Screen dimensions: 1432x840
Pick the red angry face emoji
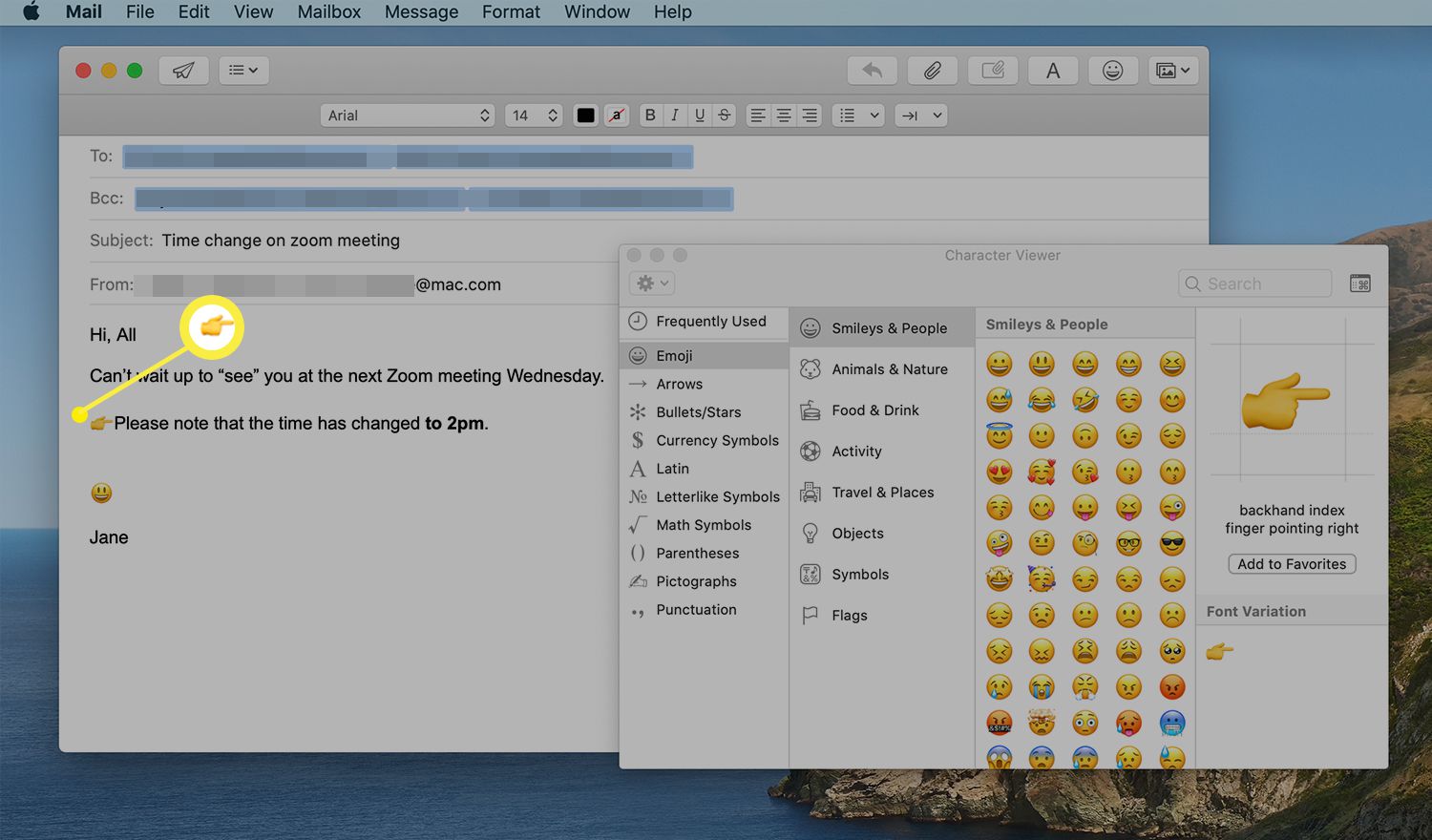1172,687
